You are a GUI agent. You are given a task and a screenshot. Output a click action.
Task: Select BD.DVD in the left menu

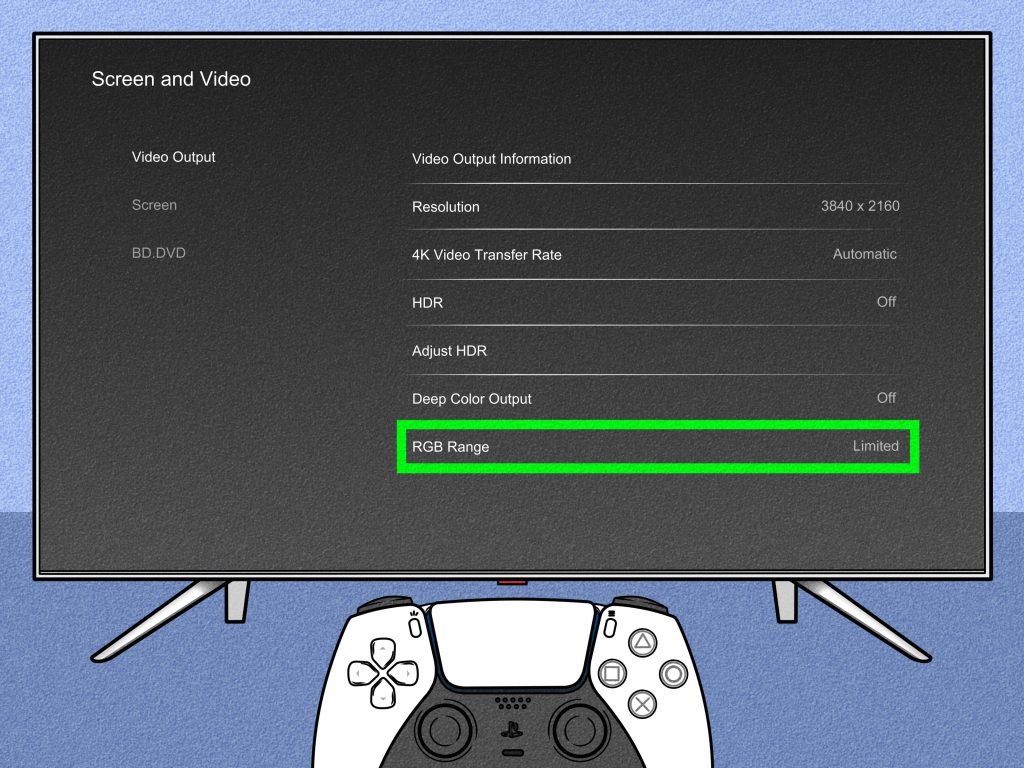click(158, 253)
